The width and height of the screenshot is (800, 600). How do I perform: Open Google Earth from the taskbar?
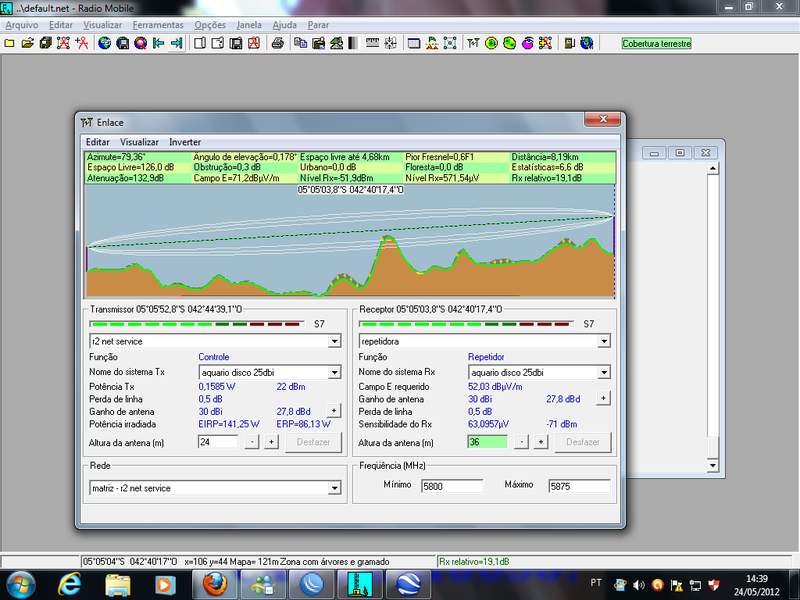coord(409,583)
